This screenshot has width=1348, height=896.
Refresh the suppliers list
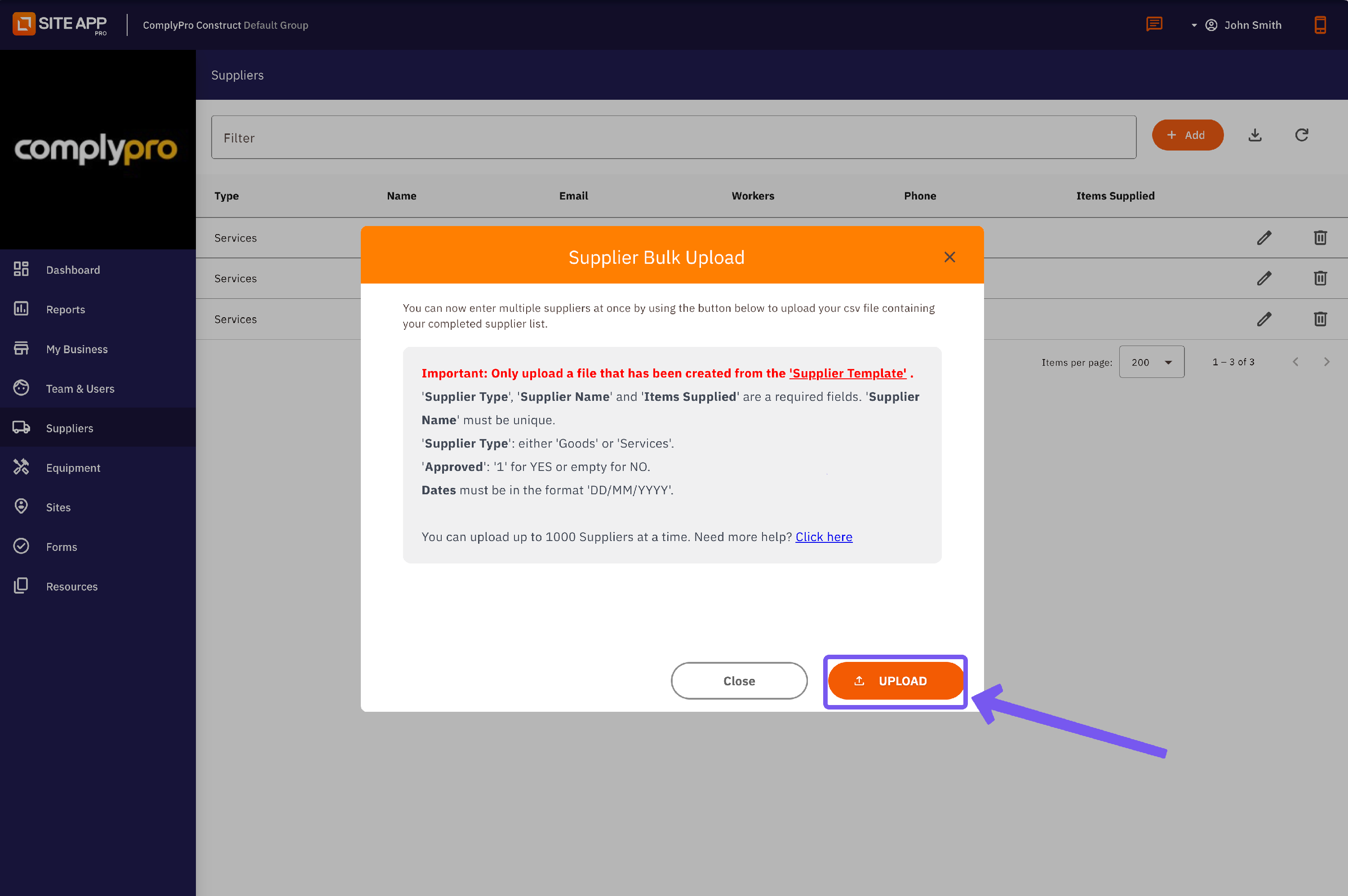point(1301,135)
